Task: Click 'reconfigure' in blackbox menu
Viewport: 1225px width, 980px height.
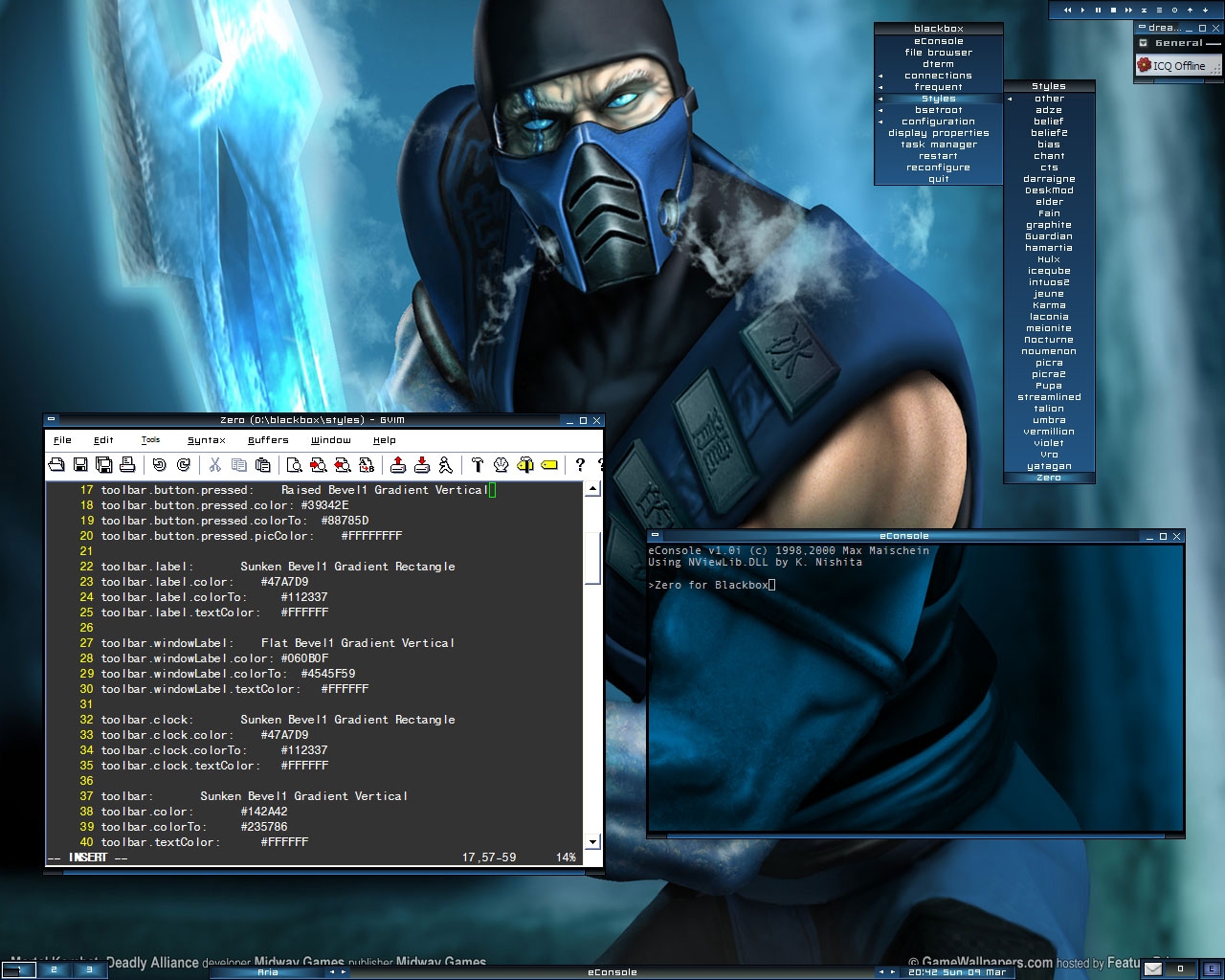Action: [x=938, y=167]
